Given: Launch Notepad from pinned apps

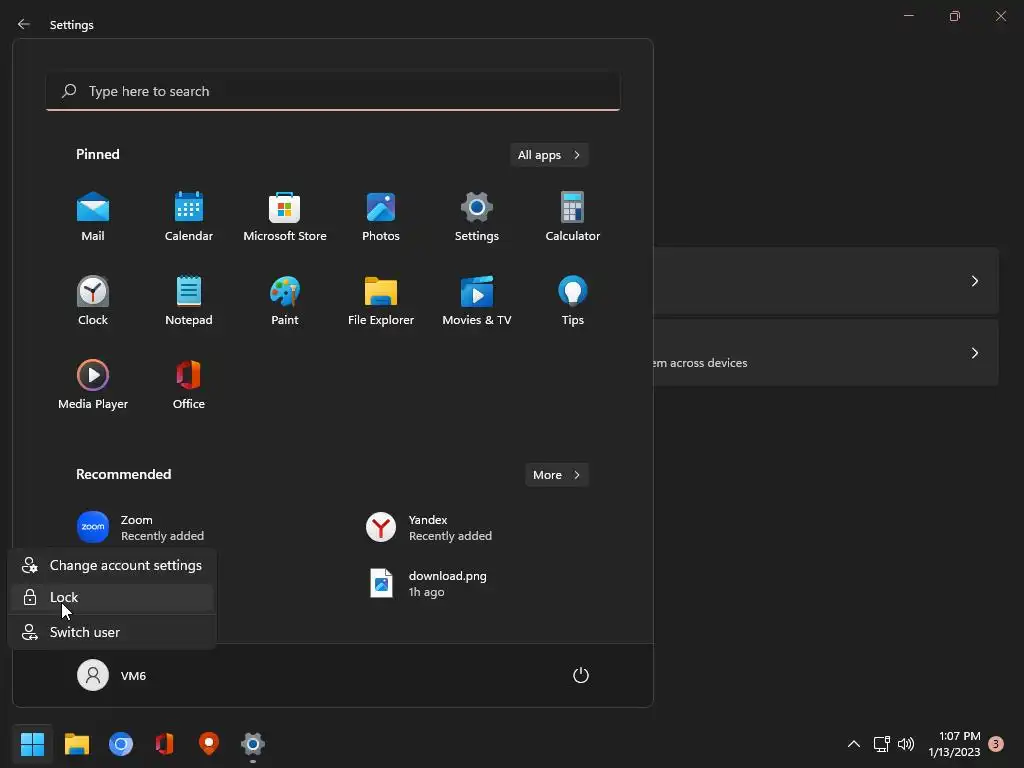Looking at the screenshot, I should click(189, 301).
